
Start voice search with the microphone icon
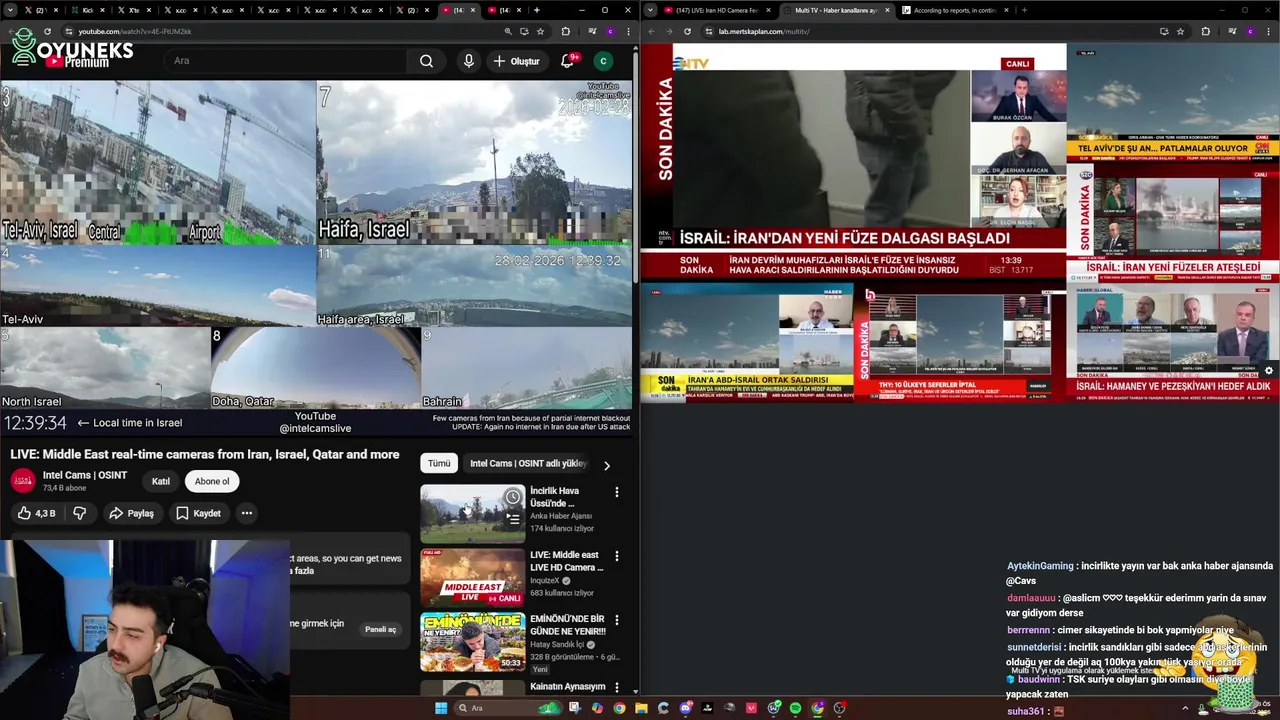pyautogui.click(x=468, y=61)
